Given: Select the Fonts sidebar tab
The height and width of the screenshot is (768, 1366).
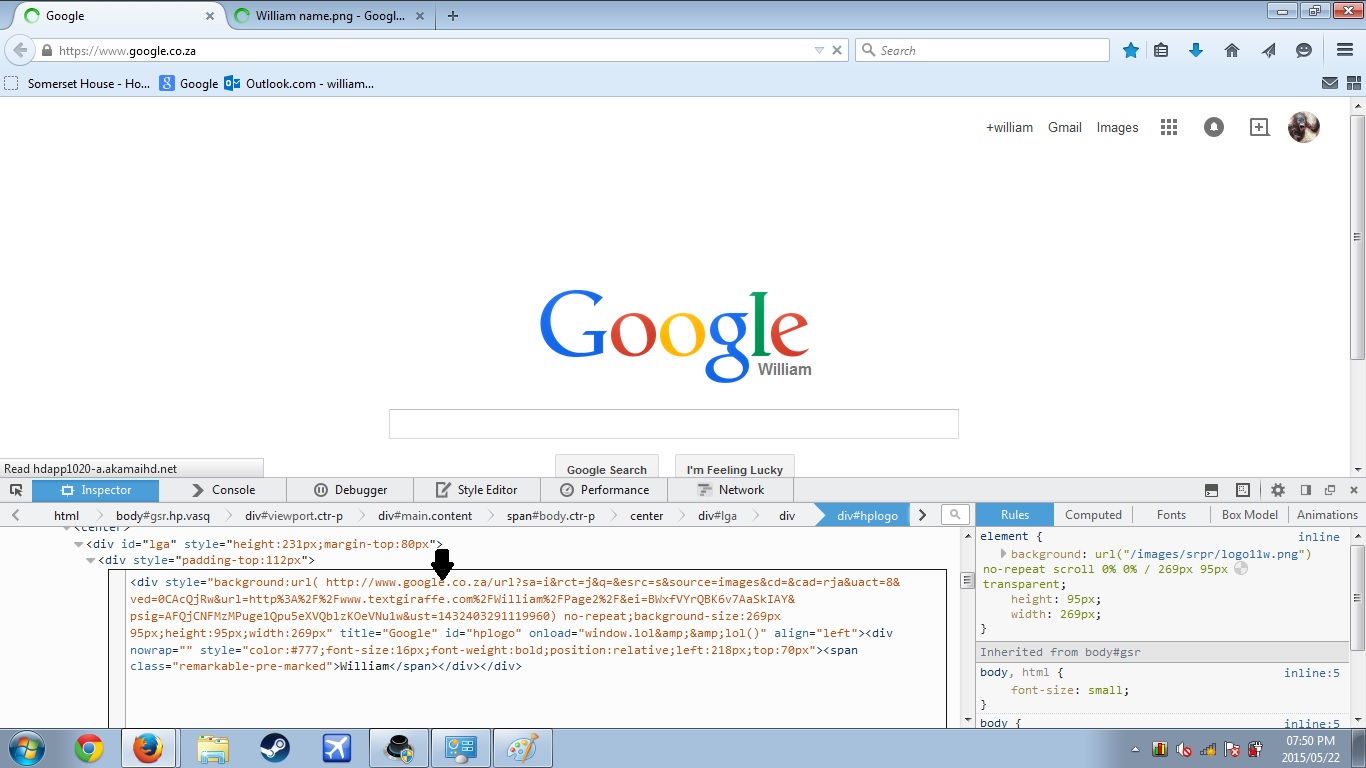Looking at the screenshot, I should point(1171,515).
